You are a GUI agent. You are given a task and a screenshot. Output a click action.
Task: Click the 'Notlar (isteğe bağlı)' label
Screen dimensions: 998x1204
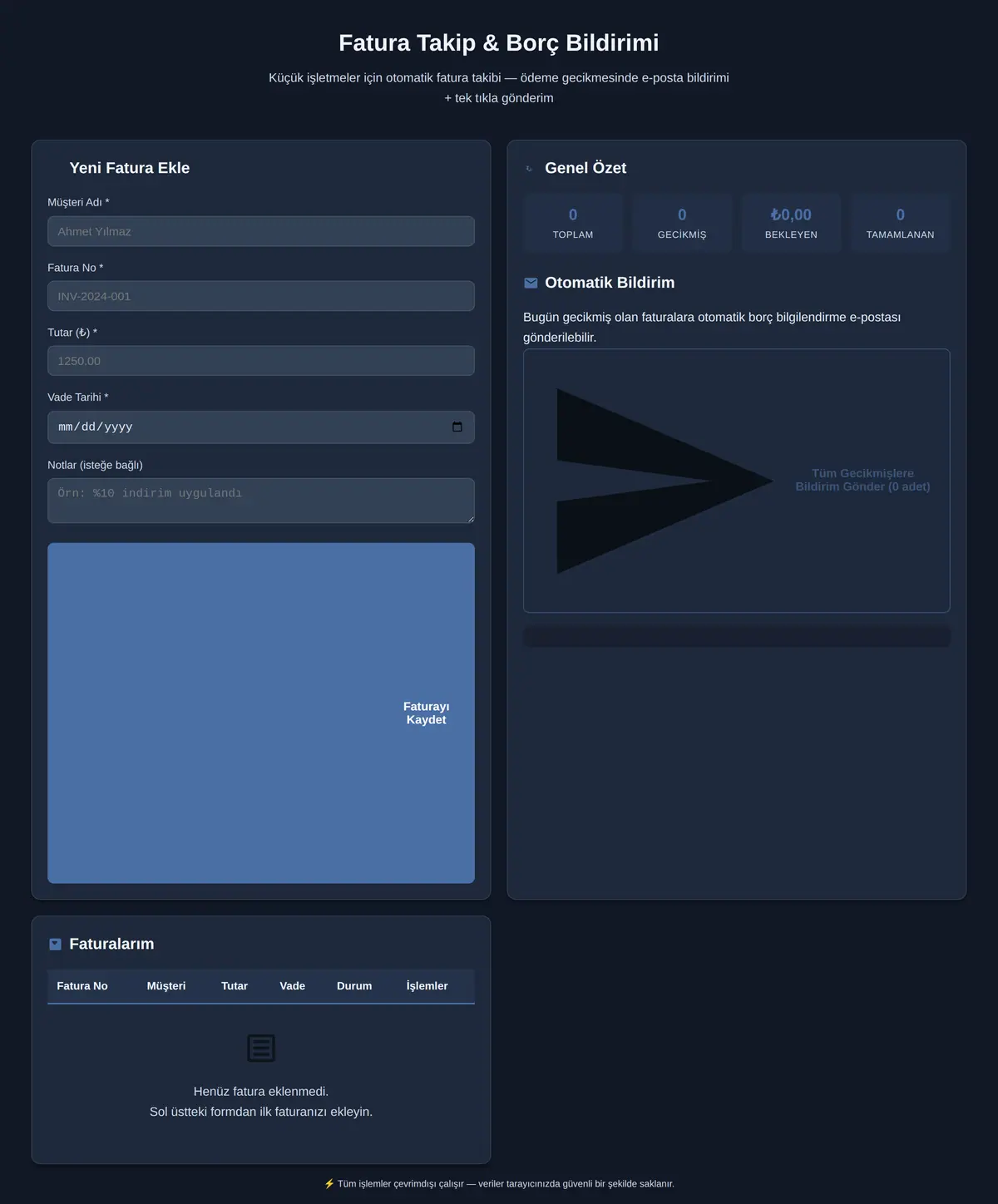[95, 465]
